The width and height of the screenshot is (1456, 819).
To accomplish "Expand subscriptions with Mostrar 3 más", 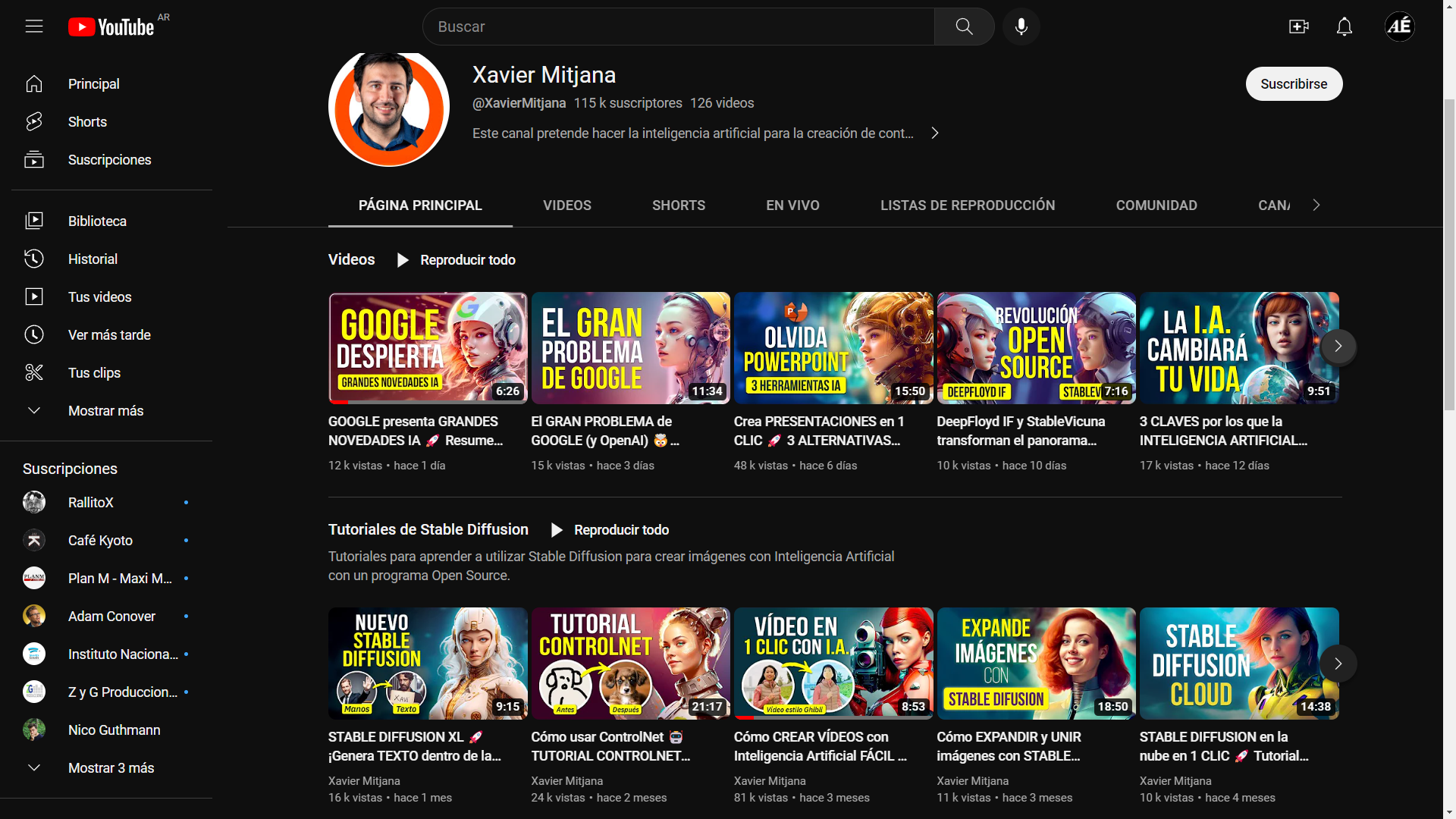I will coord(106,768).
